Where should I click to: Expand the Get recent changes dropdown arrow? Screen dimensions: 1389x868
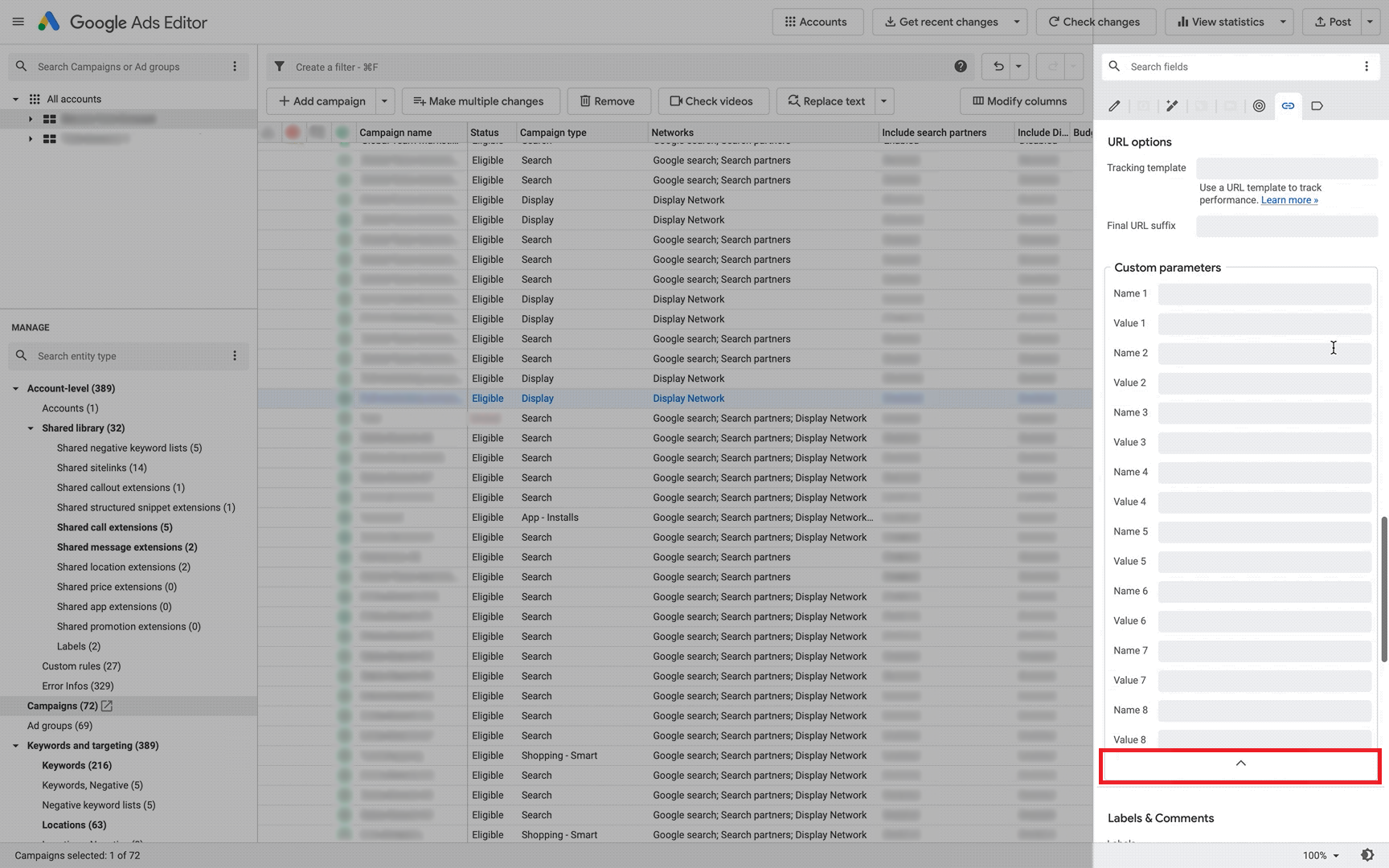point(1017,22)
